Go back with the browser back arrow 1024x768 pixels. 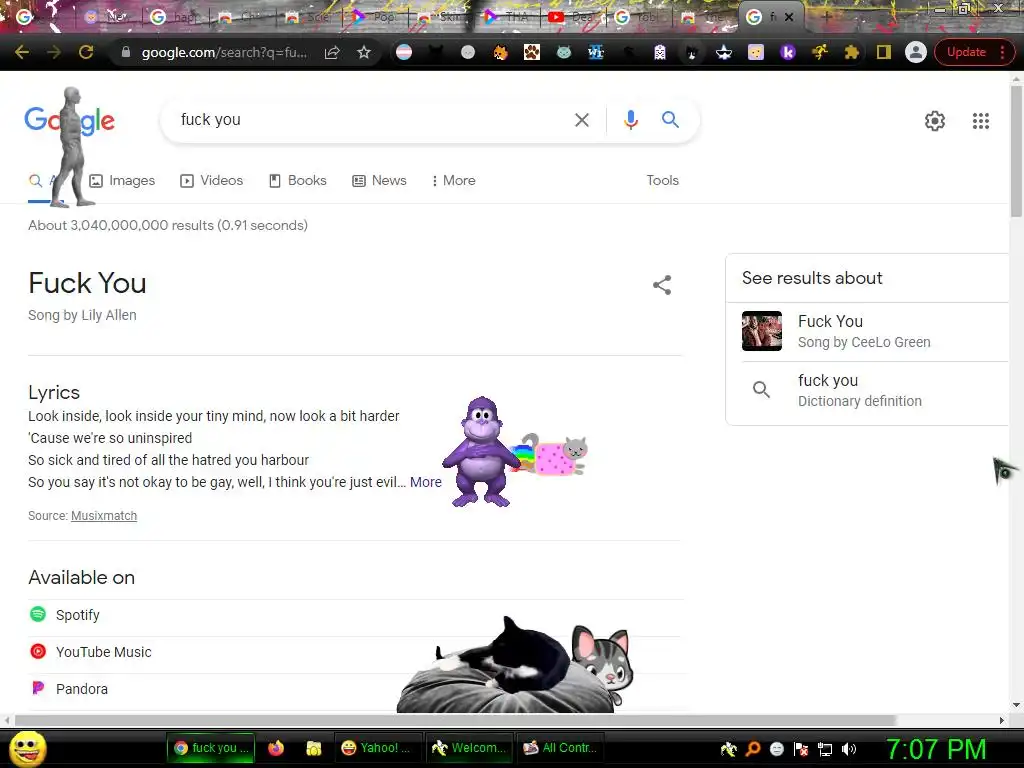22,52
